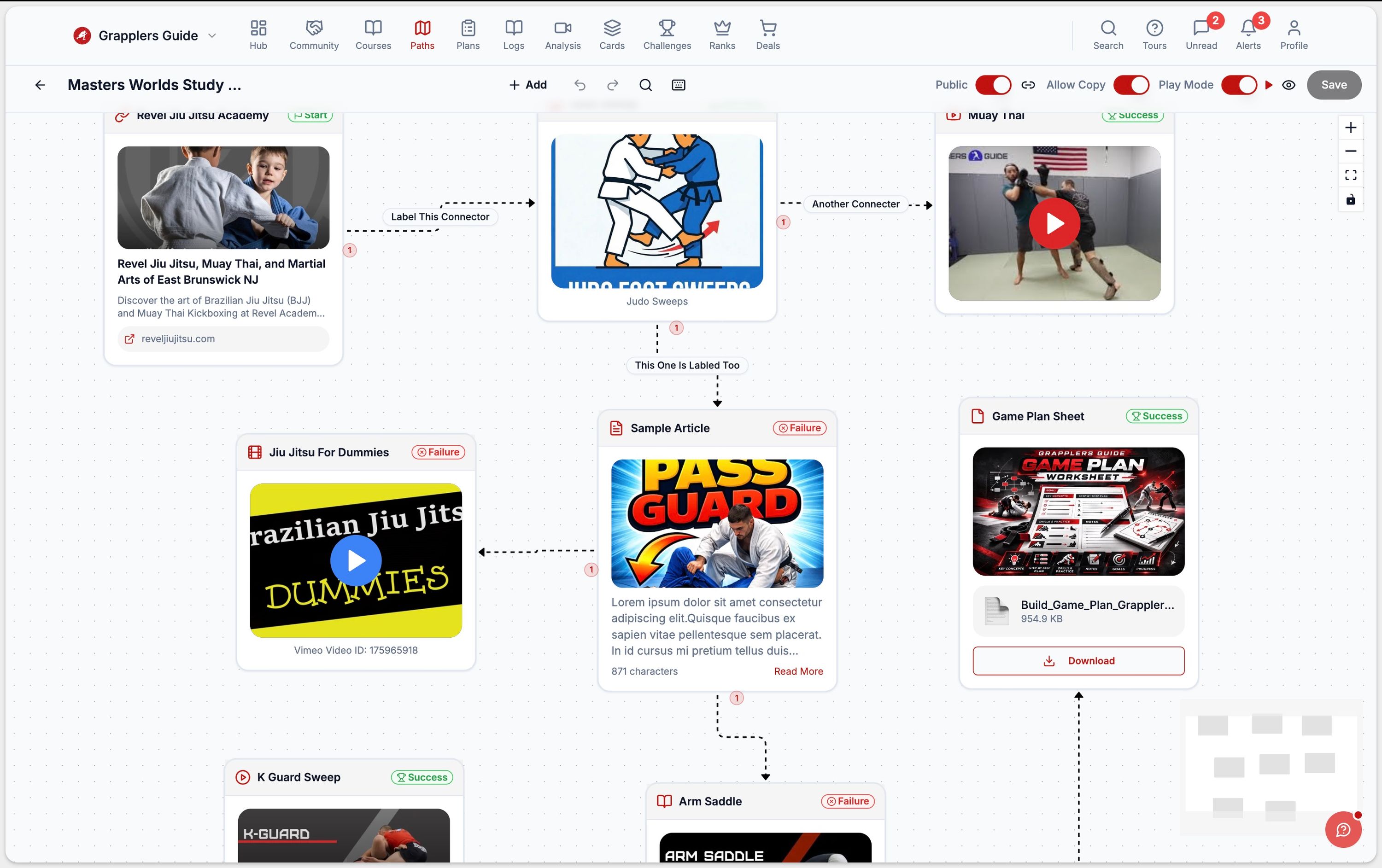Zoom out on the canvas
Viewport: 1382px width, 868px height.
(x=1350, y=151)
